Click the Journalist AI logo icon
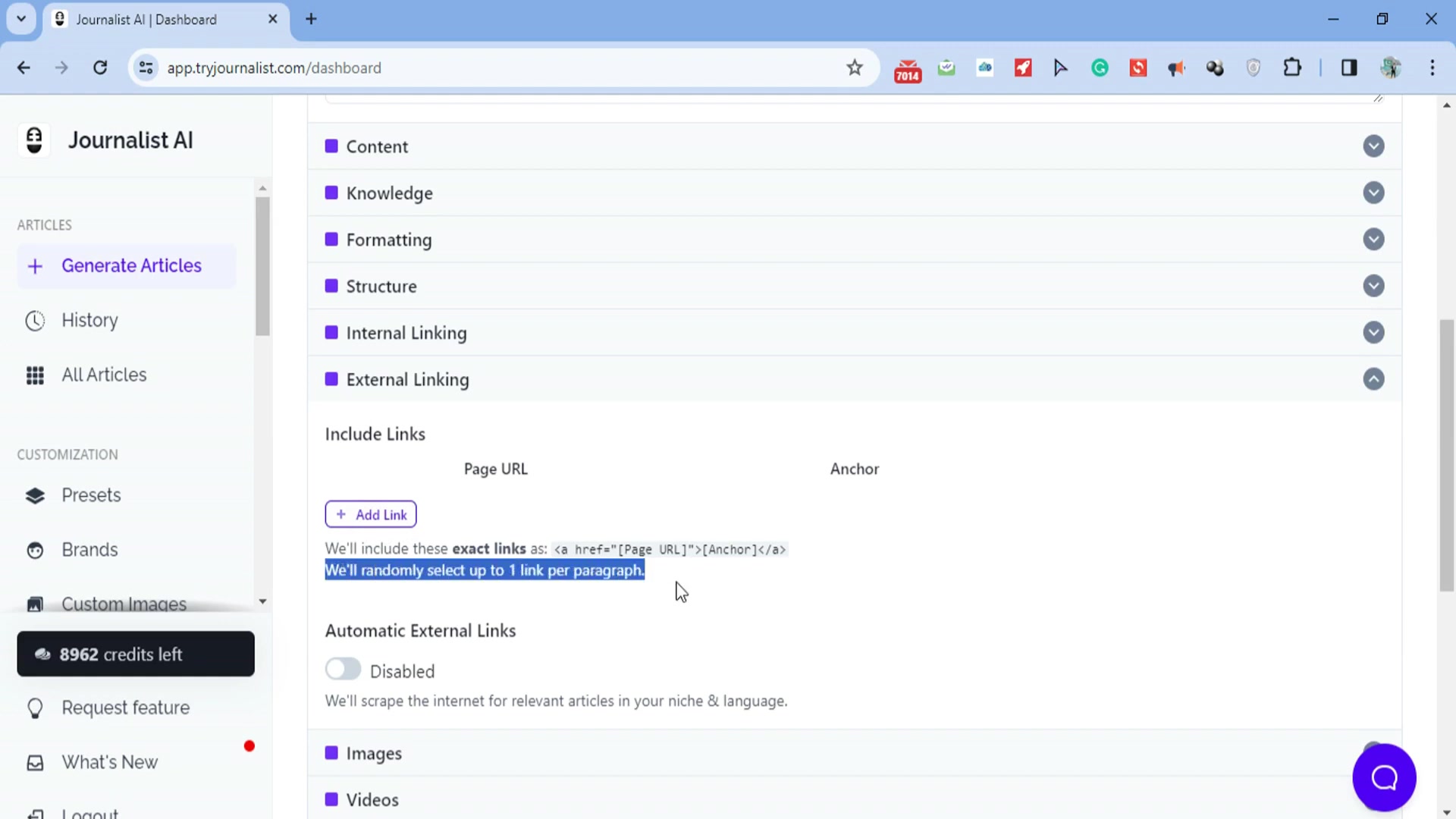 [x=34, y=140]
